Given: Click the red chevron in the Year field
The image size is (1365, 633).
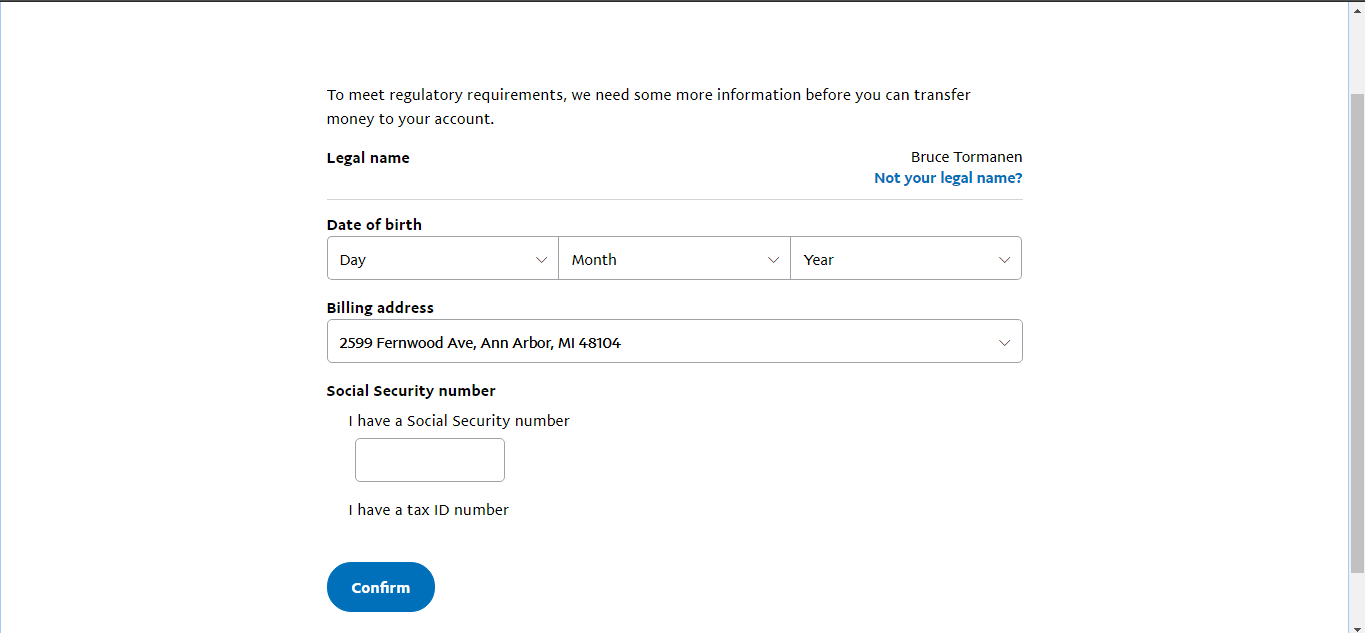Looking at the screenshot, I should tap(1004, 259).
